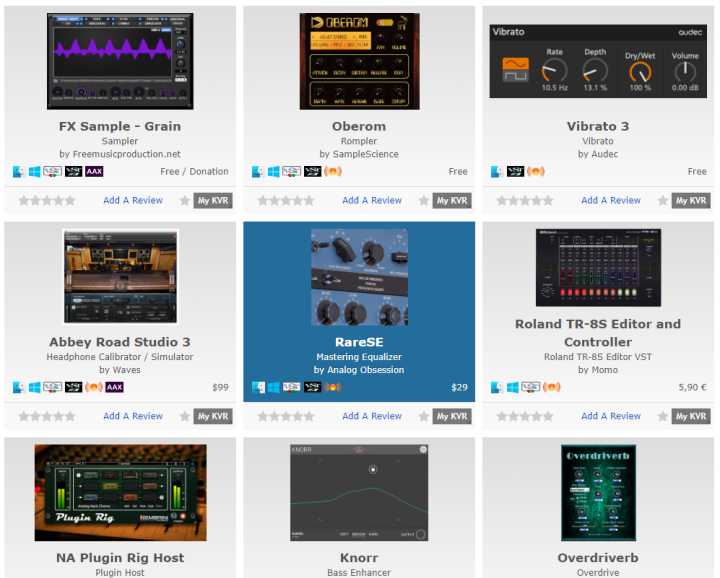This screenshot has height=578, width=720.
Task: Favorite Vibrato 3 with the star beside My KVR
Action: (663, 201)
